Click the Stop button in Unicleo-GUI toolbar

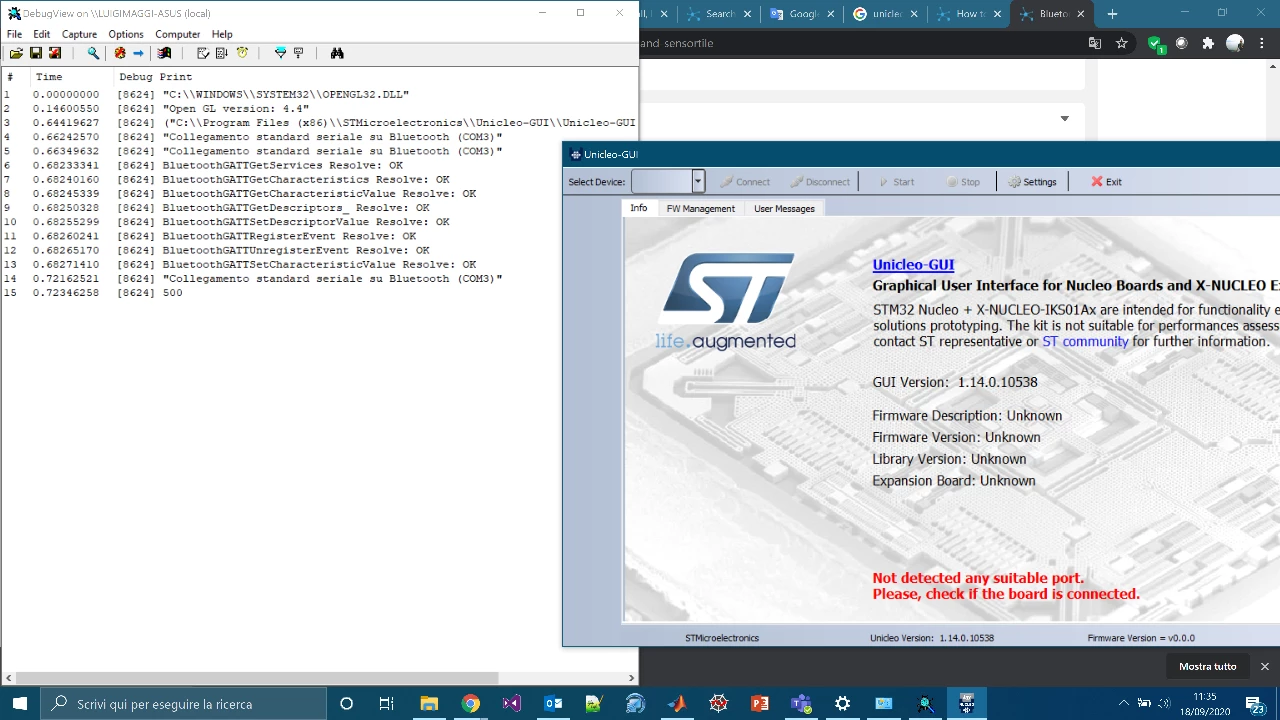point(963,181)
